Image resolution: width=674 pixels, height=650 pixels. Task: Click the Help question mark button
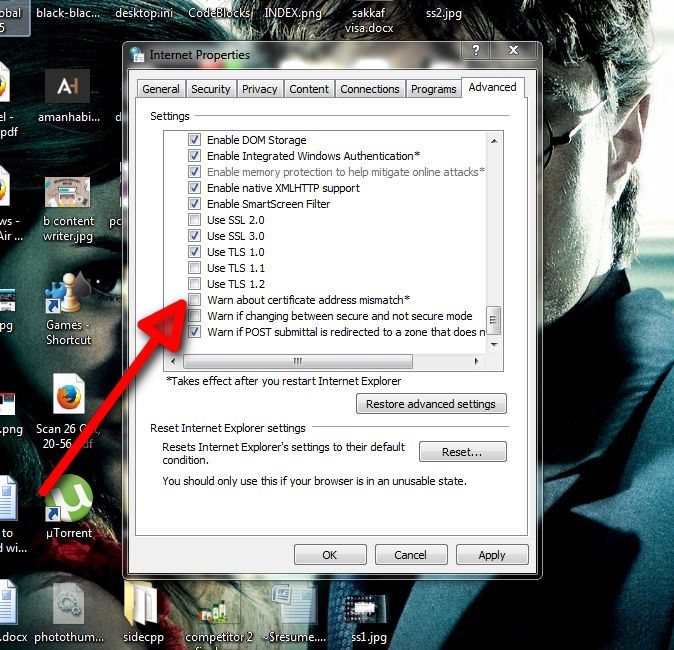point(476,50)
